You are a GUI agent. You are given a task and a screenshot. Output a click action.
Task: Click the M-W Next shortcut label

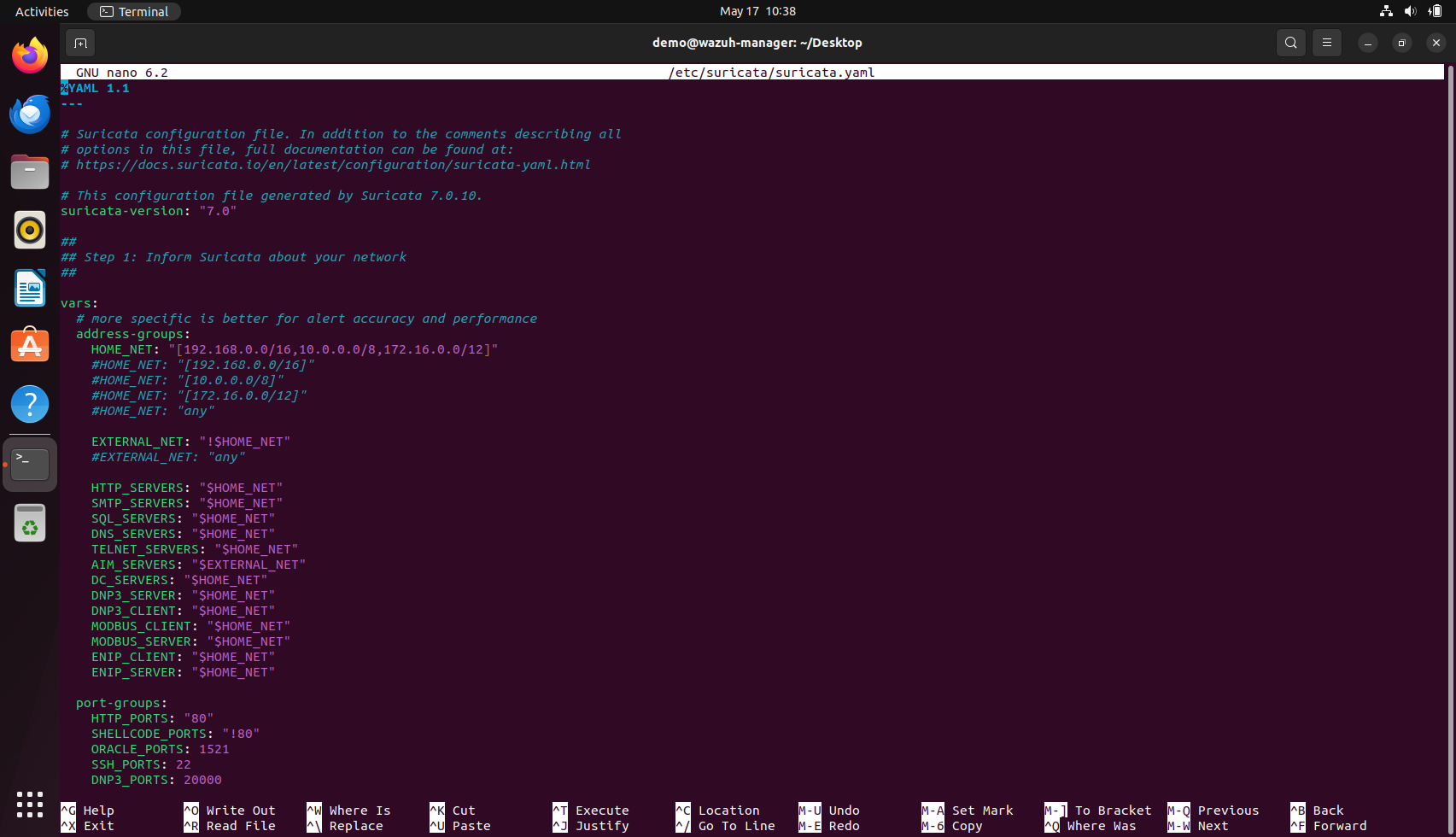(1198, 826)
